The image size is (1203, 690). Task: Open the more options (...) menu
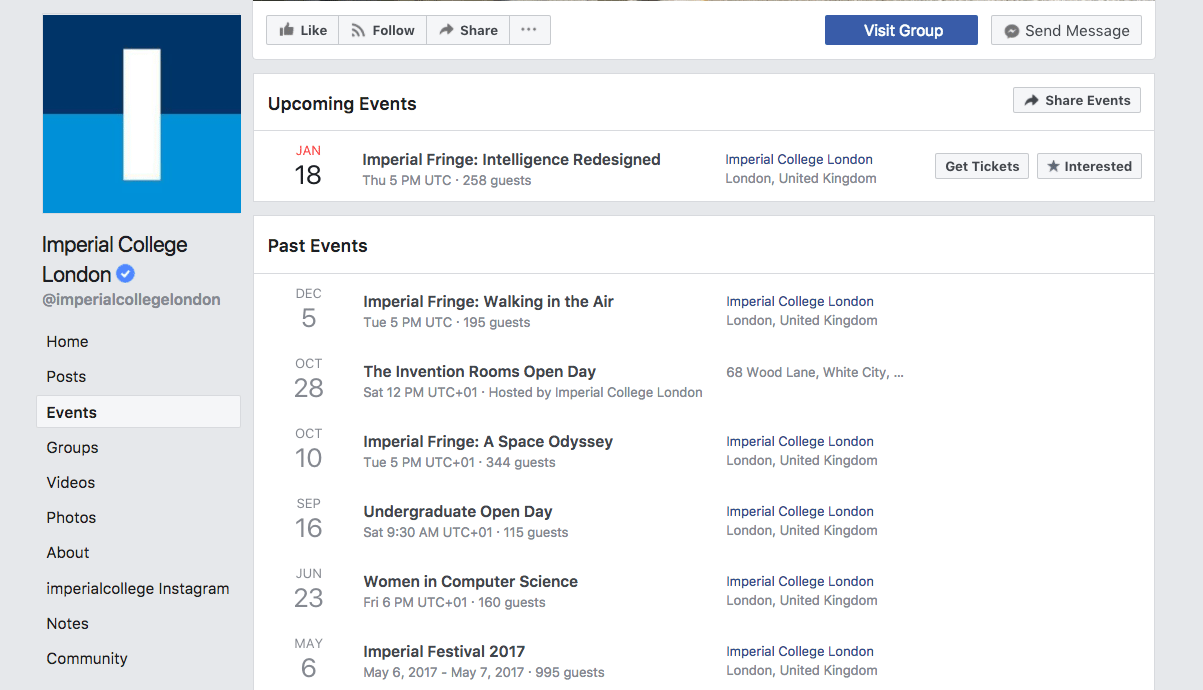coord(529,30)
